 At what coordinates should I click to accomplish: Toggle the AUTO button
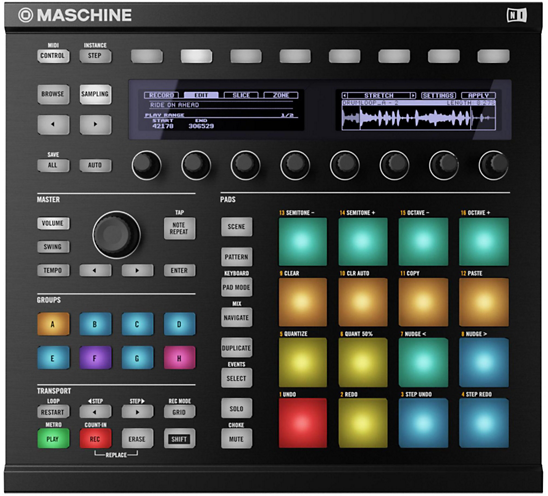tap(95, 165)
